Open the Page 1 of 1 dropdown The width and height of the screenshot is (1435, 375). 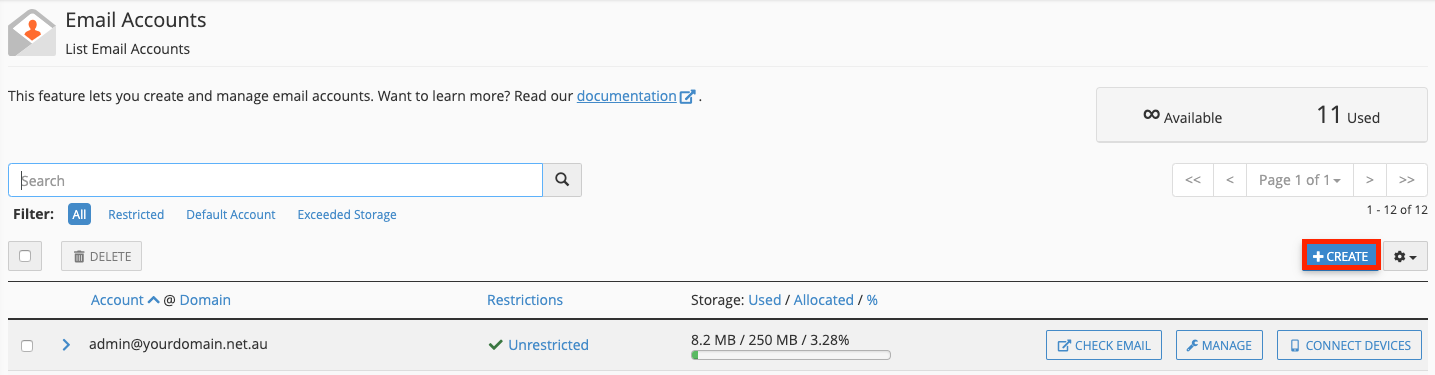pyautogui.click(x=1299, y=180)
